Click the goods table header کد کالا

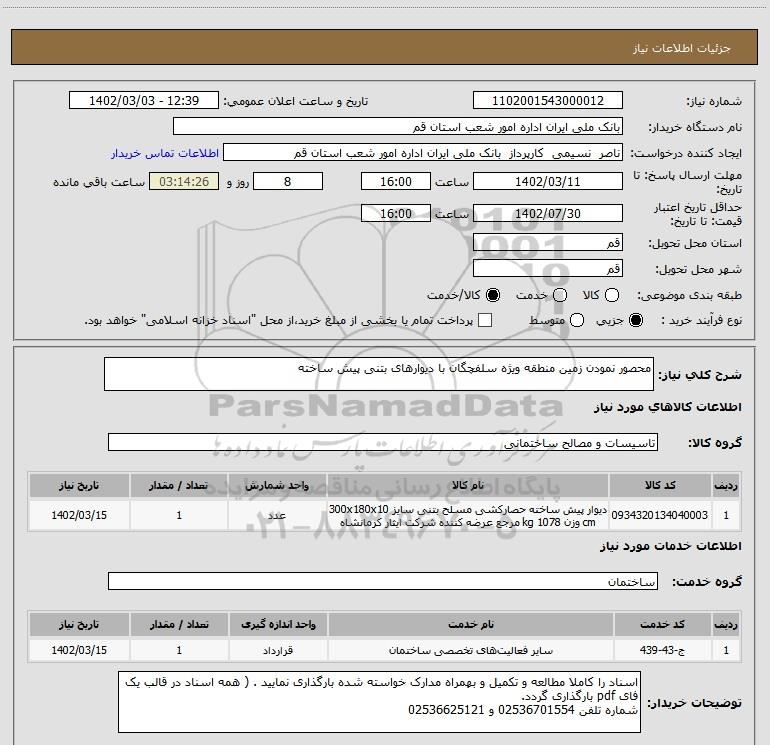point(660,485)
